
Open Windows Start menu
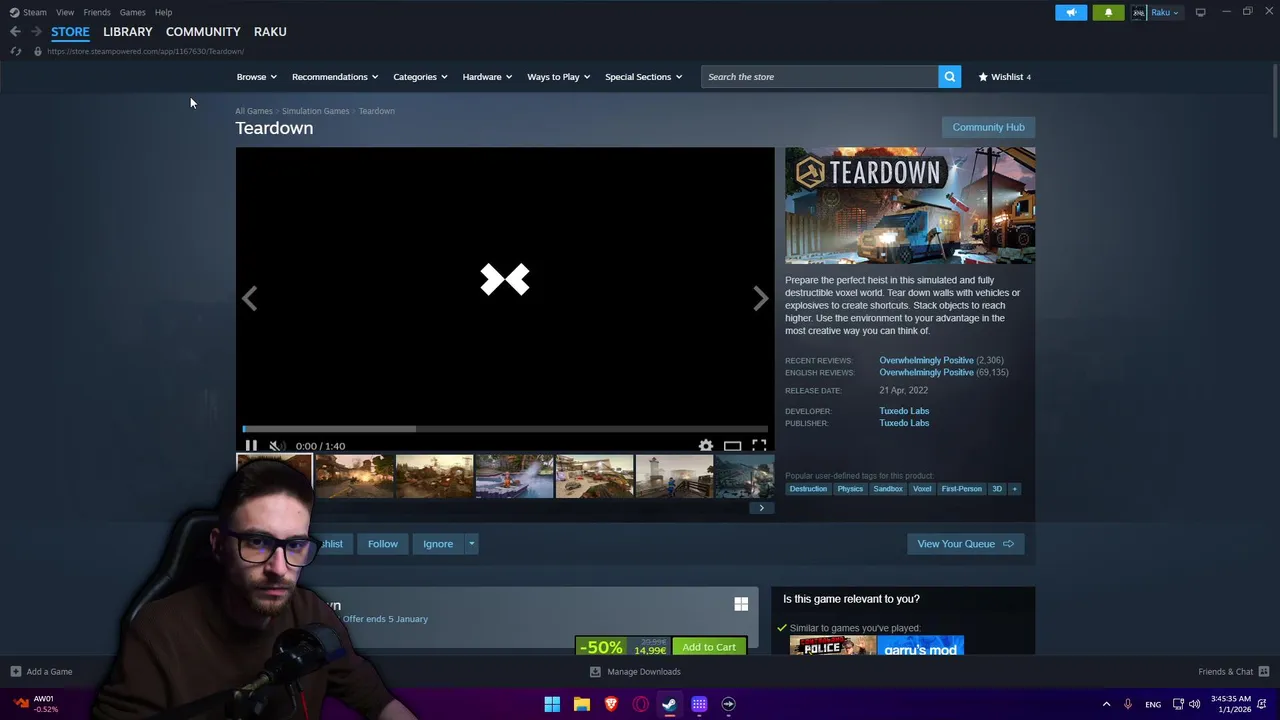552,704
